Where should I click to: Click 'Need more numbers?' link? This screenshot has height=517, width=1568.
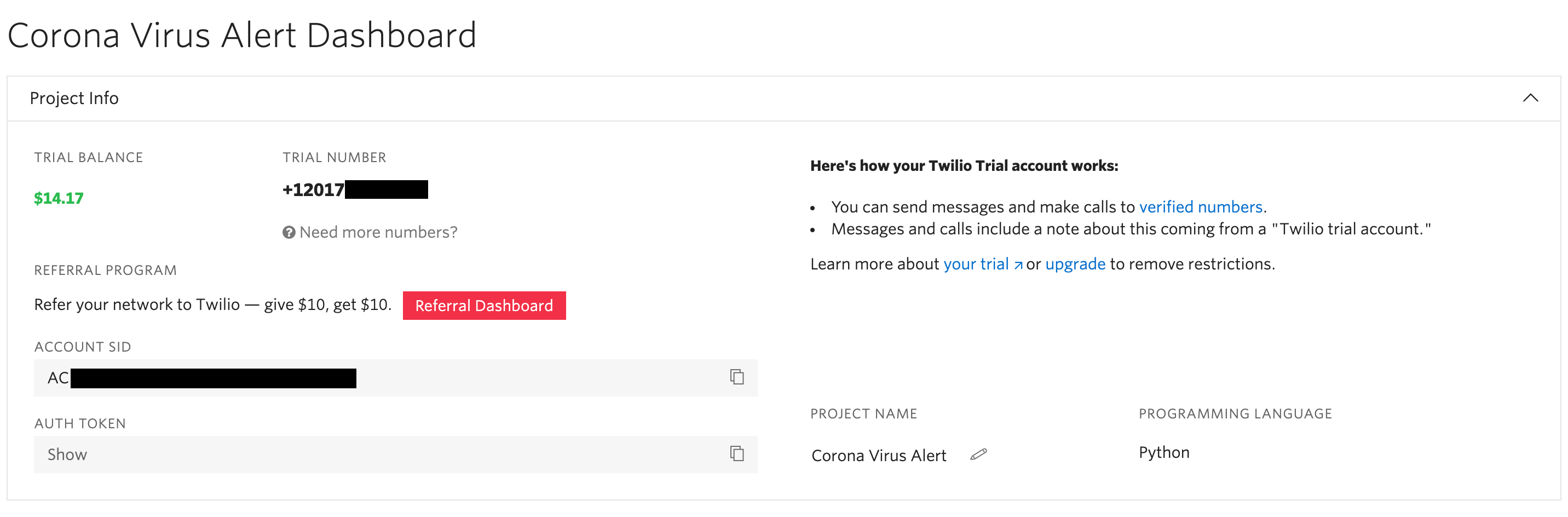(378, 232)
